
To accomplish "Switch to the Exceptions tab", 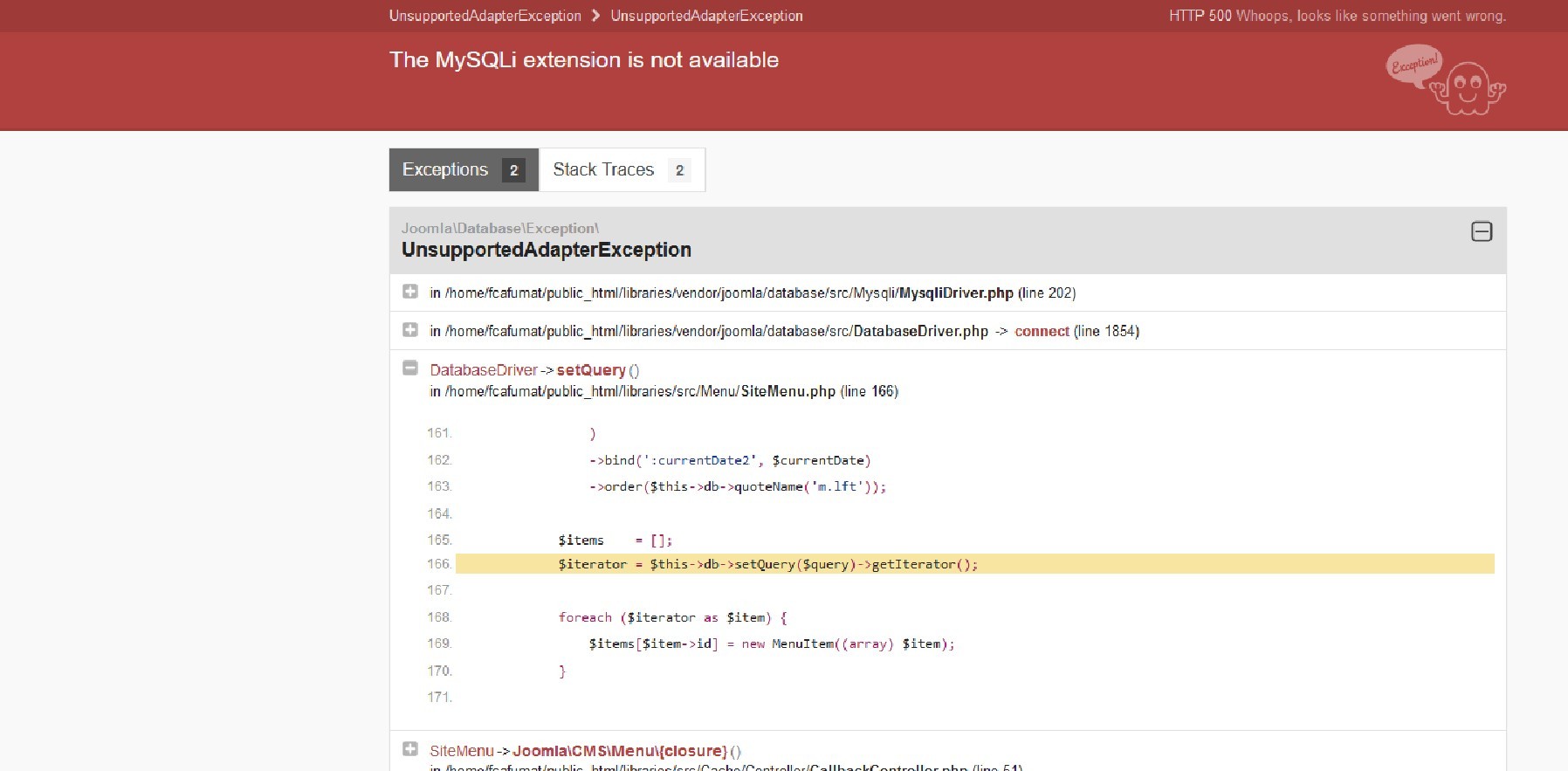I will [x=445, y=169].
